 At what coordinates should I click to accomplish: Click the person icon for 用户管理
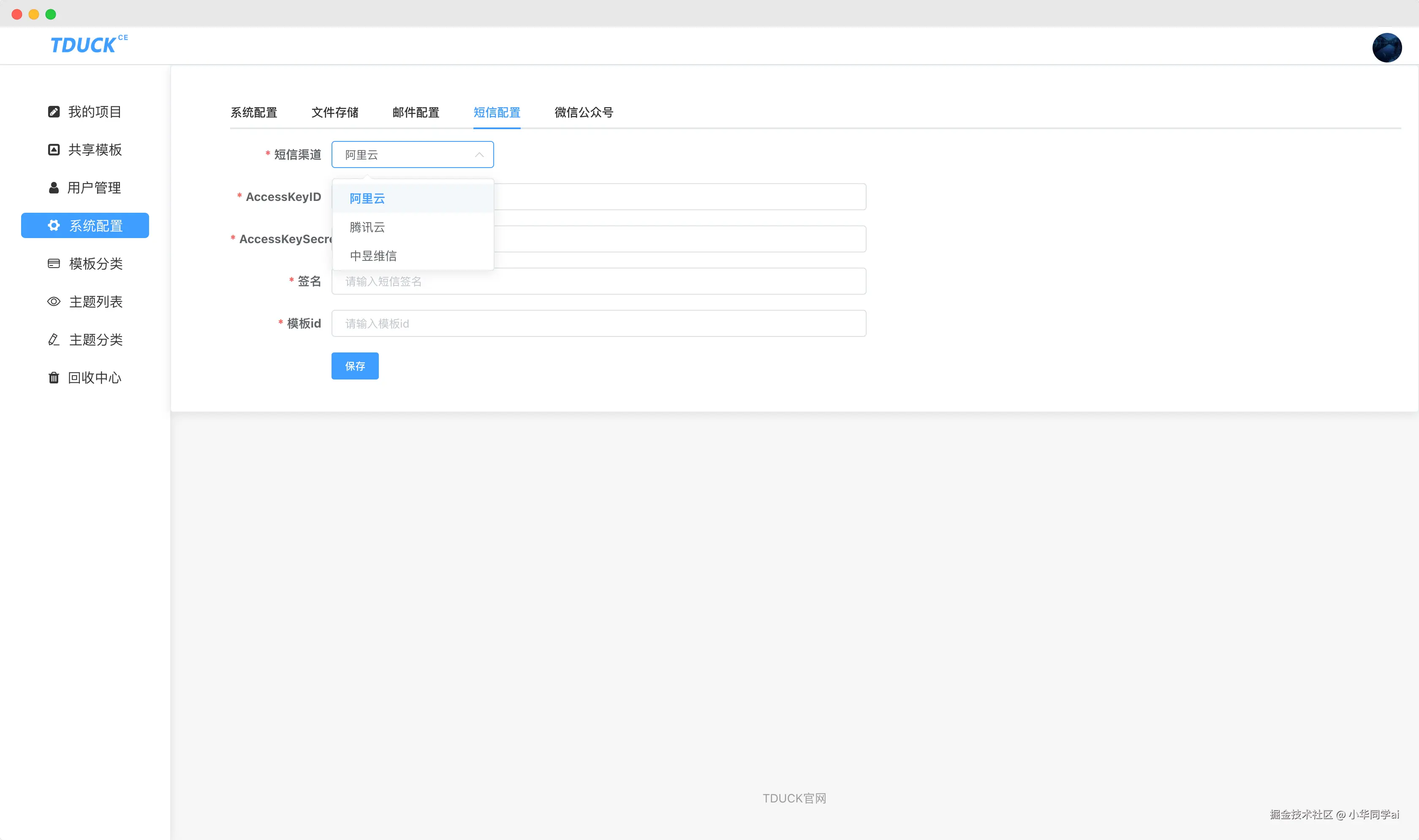54,187
